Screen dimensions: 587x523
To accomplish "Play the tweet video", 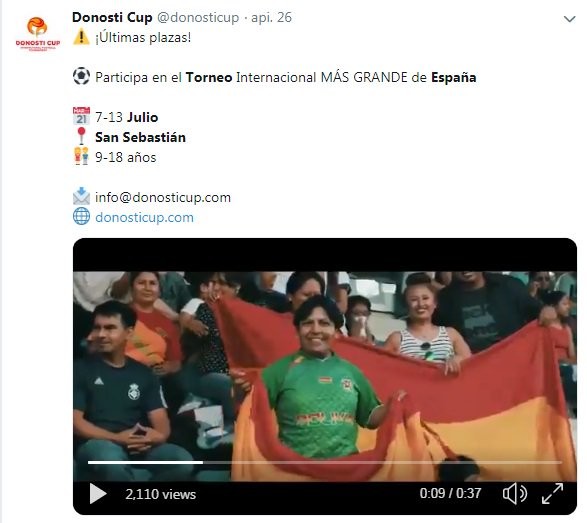I will pos(98,494).
